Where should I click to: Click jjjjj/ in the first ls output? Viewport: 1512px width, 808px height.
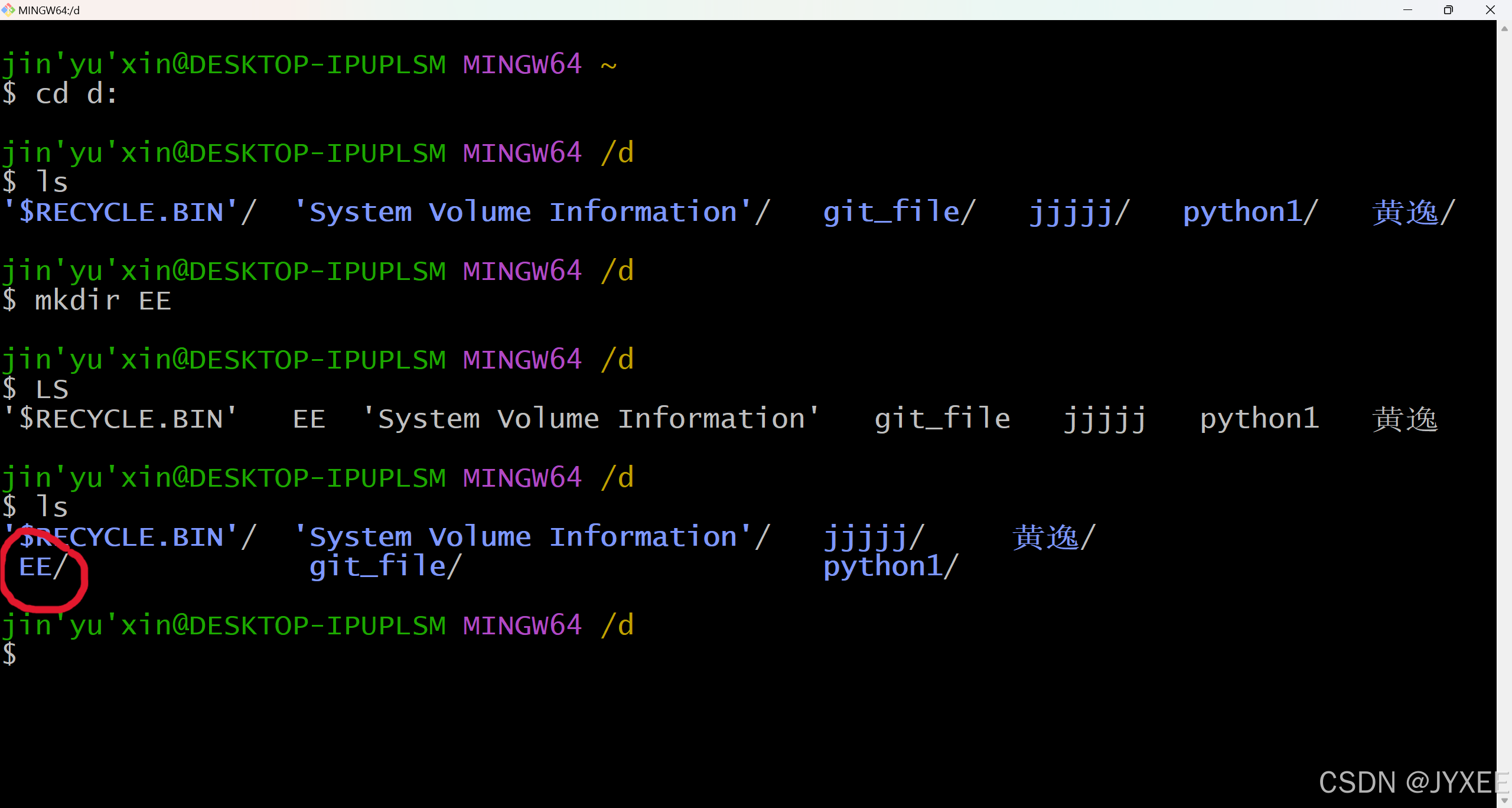(1080, 212)
